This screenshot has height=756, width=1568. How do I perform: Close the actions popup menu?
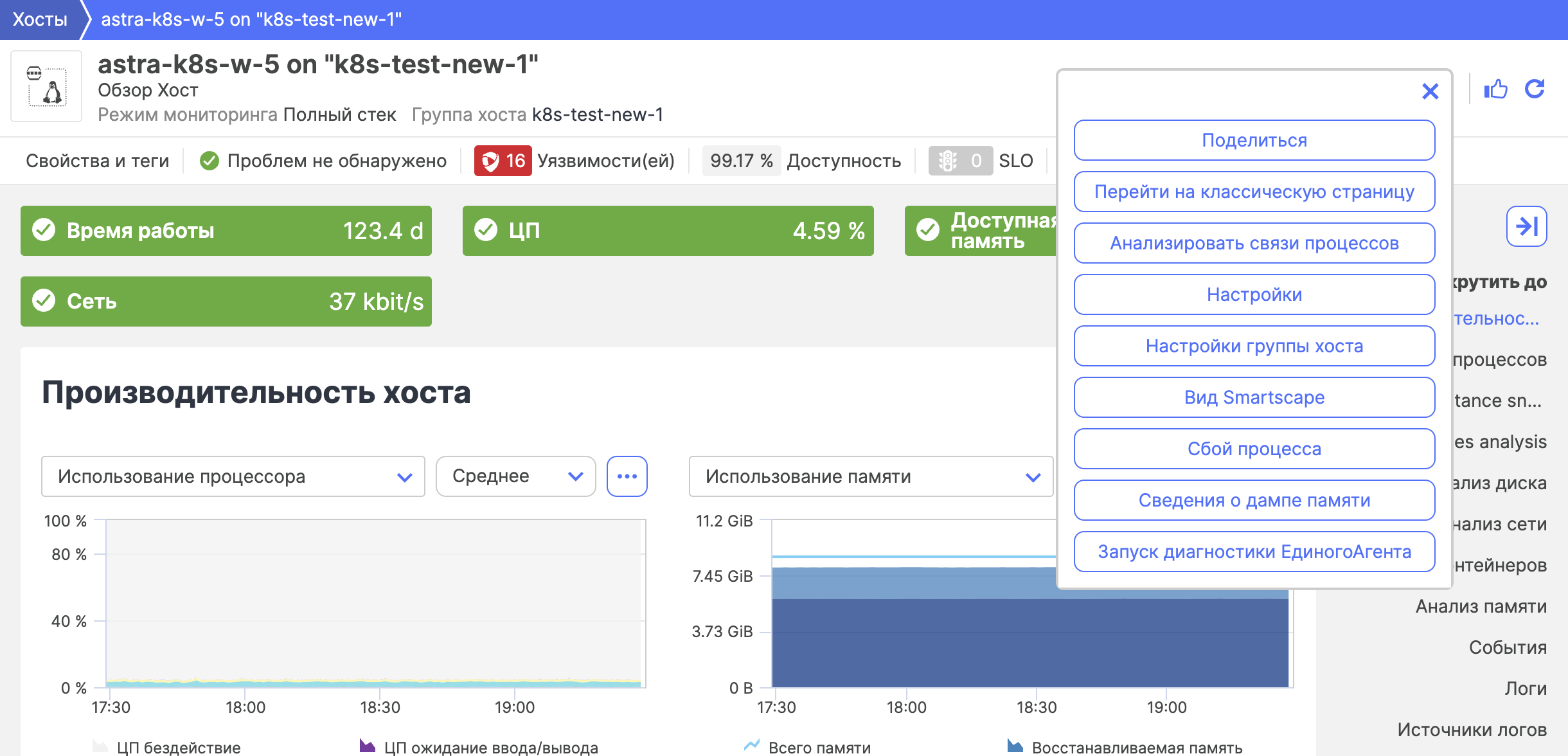(x=1430, y=91)
